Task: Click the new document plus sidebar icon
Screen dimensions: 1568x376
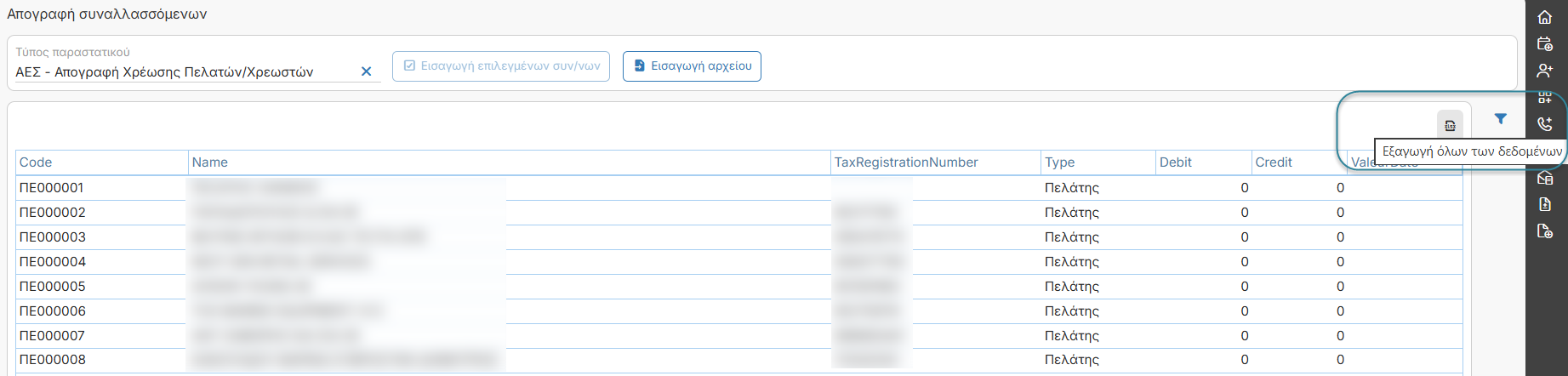Action: [x=1545, y=231]
